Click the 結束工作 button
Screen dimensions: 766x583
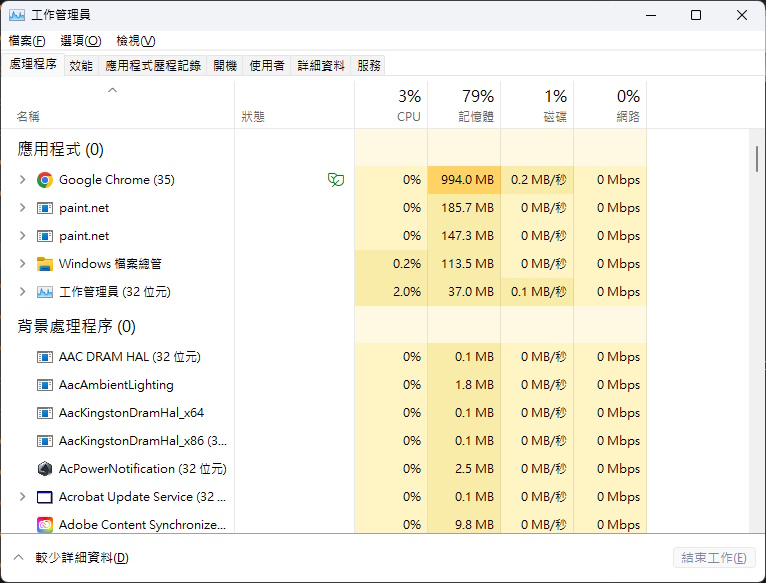click(x=713, y=557)
